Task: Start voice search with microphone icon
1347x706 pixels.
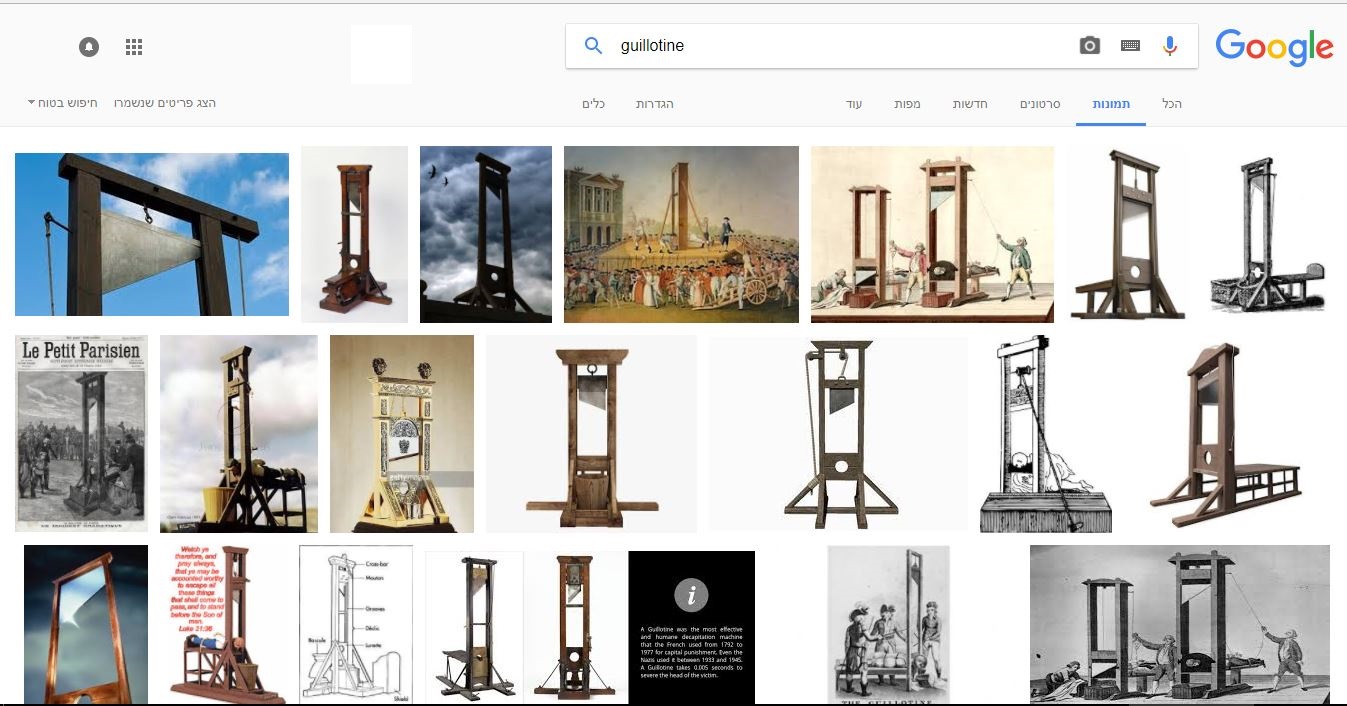Action: coord(1169,45)
